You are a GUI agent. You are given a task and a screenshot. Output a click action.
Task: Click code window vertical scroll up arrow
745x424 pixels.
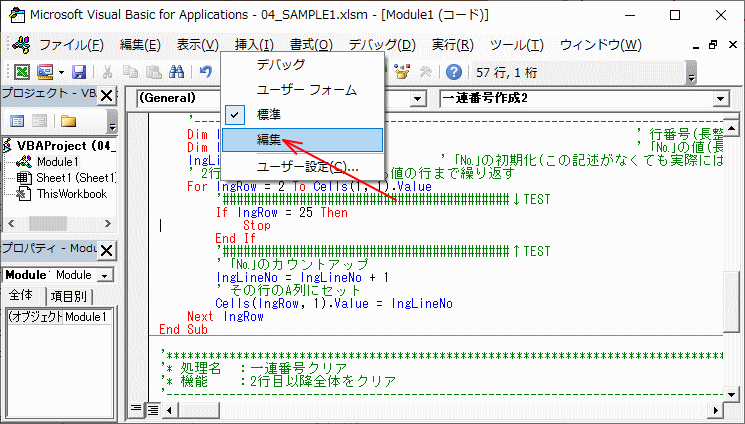click(731, 127)
